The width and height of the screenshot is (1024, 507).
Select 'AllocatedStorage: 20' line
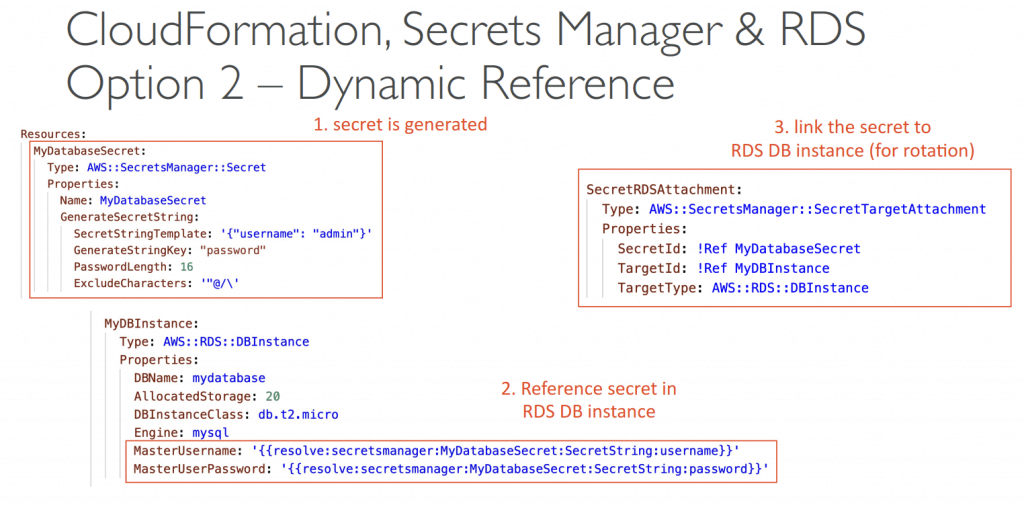(207, 396)
